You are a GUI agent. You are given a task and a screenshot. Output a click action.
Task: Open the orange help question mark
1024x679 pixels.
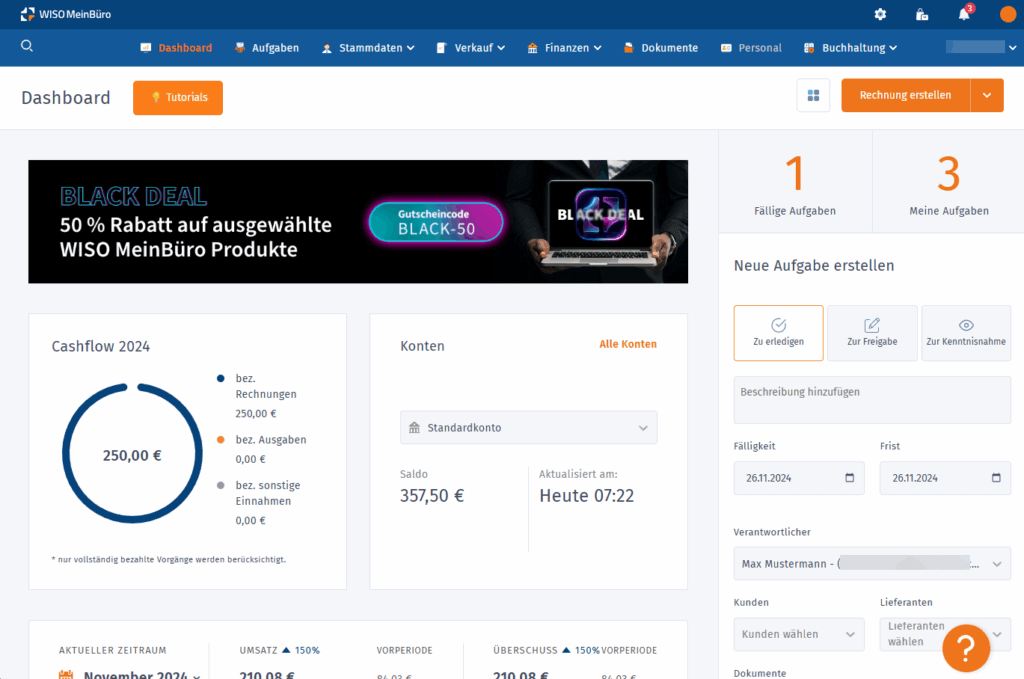point(966,647)
